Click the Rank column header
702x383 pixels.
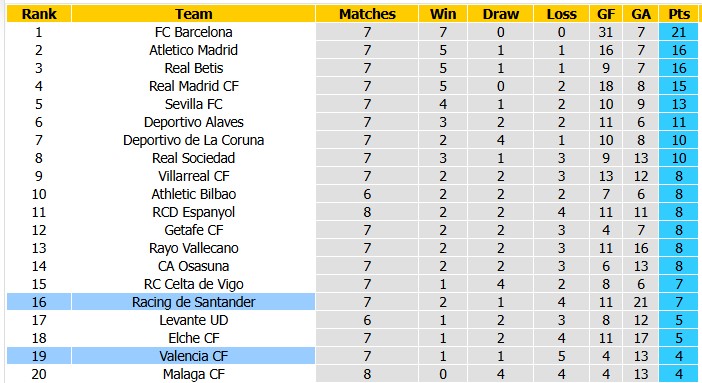tap(39, 14)
